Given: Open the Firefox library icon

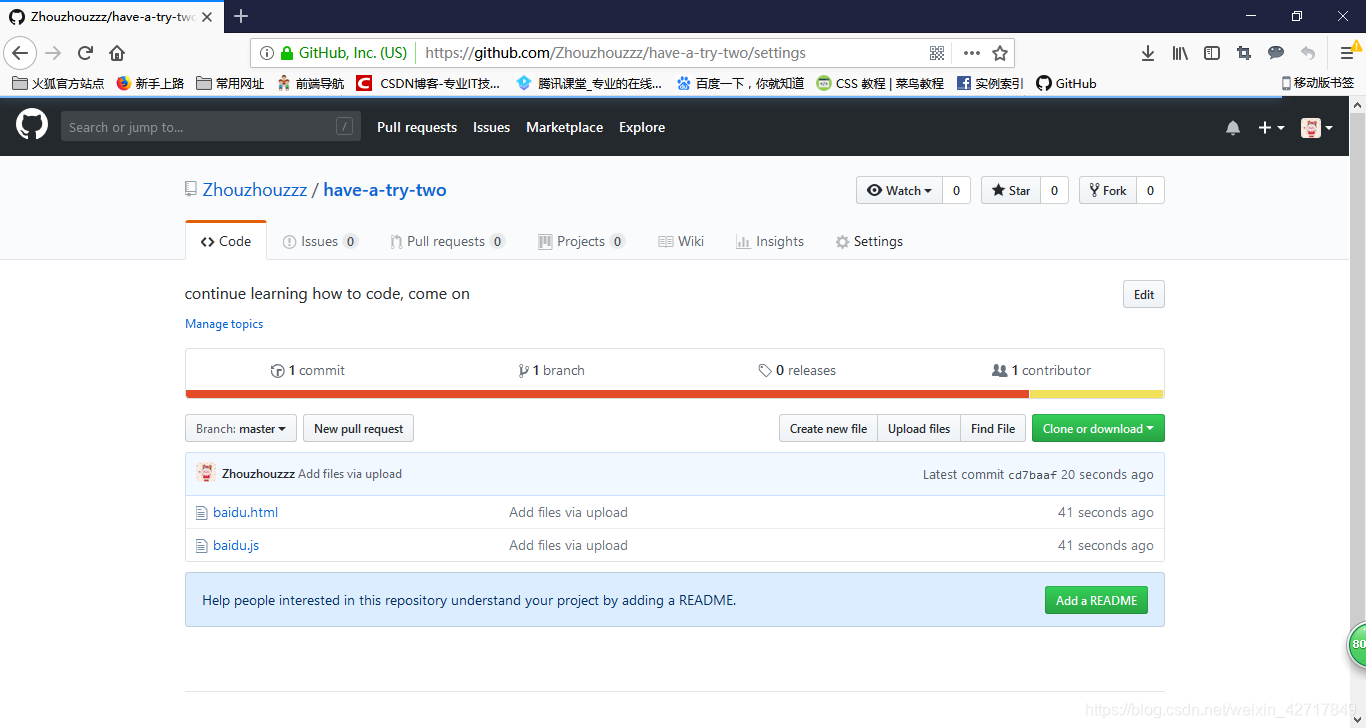Looking at the screenshot, I should [1180, 53].
